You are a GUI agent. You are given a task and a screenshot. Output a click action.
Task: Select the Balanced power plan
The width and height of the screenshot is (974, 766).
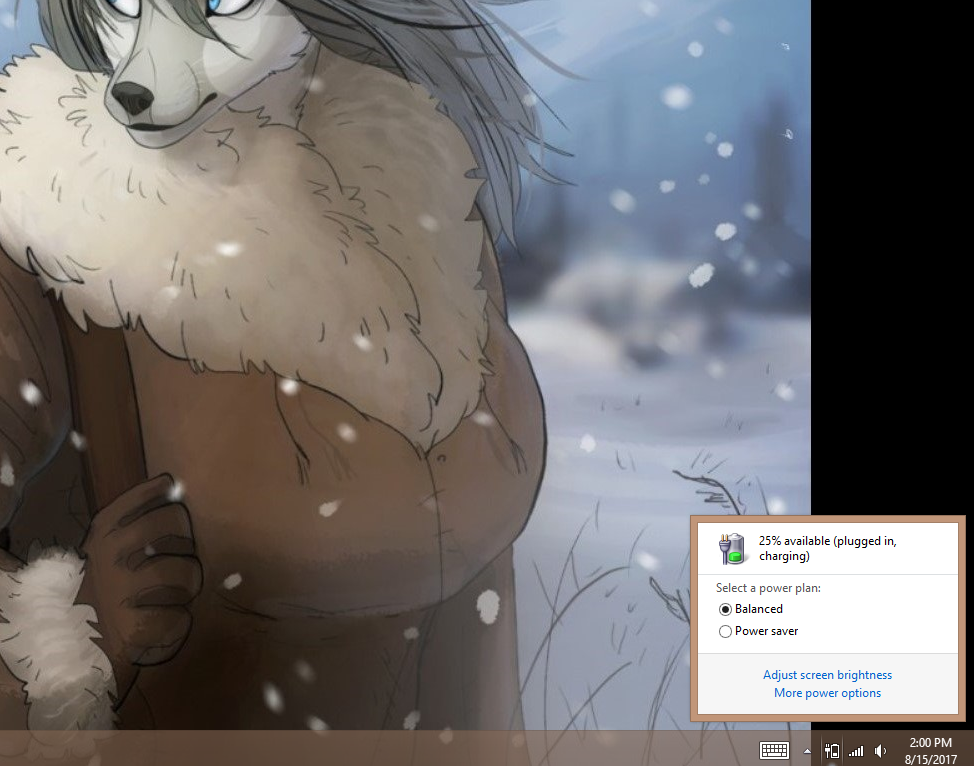tap(726, 609)
